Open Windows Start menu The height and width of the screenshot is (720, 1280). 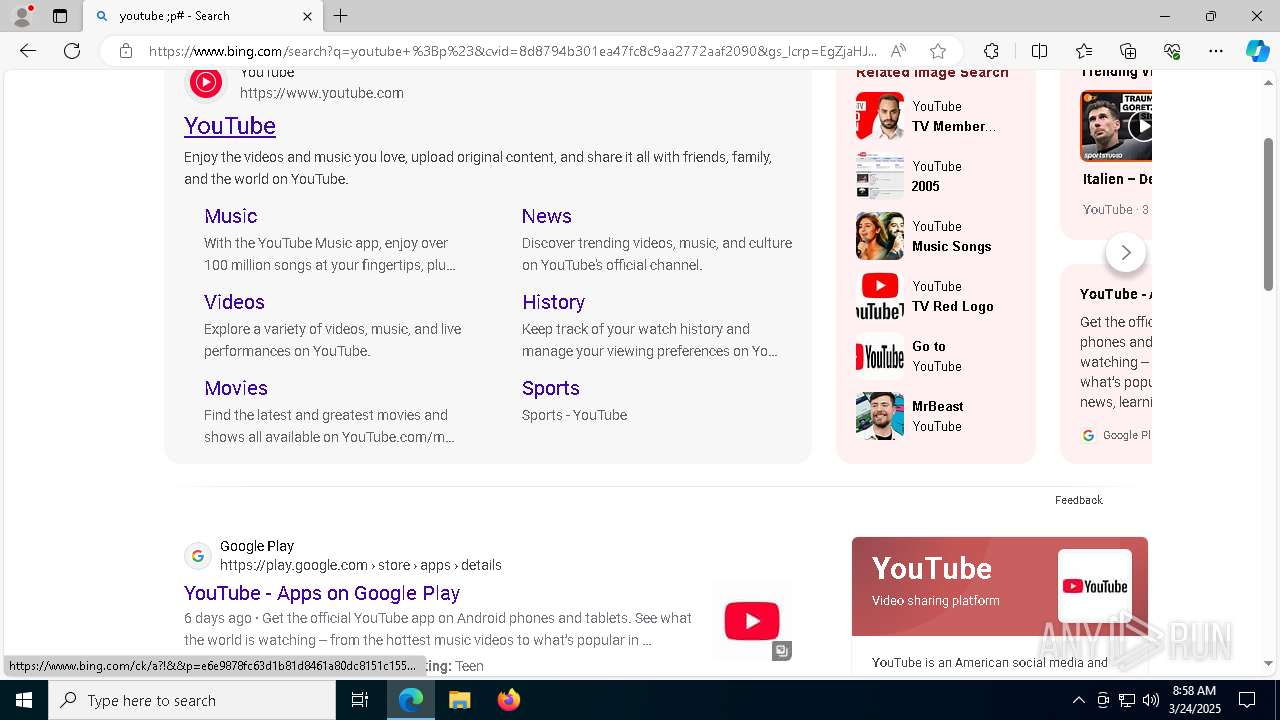(24, 700)
